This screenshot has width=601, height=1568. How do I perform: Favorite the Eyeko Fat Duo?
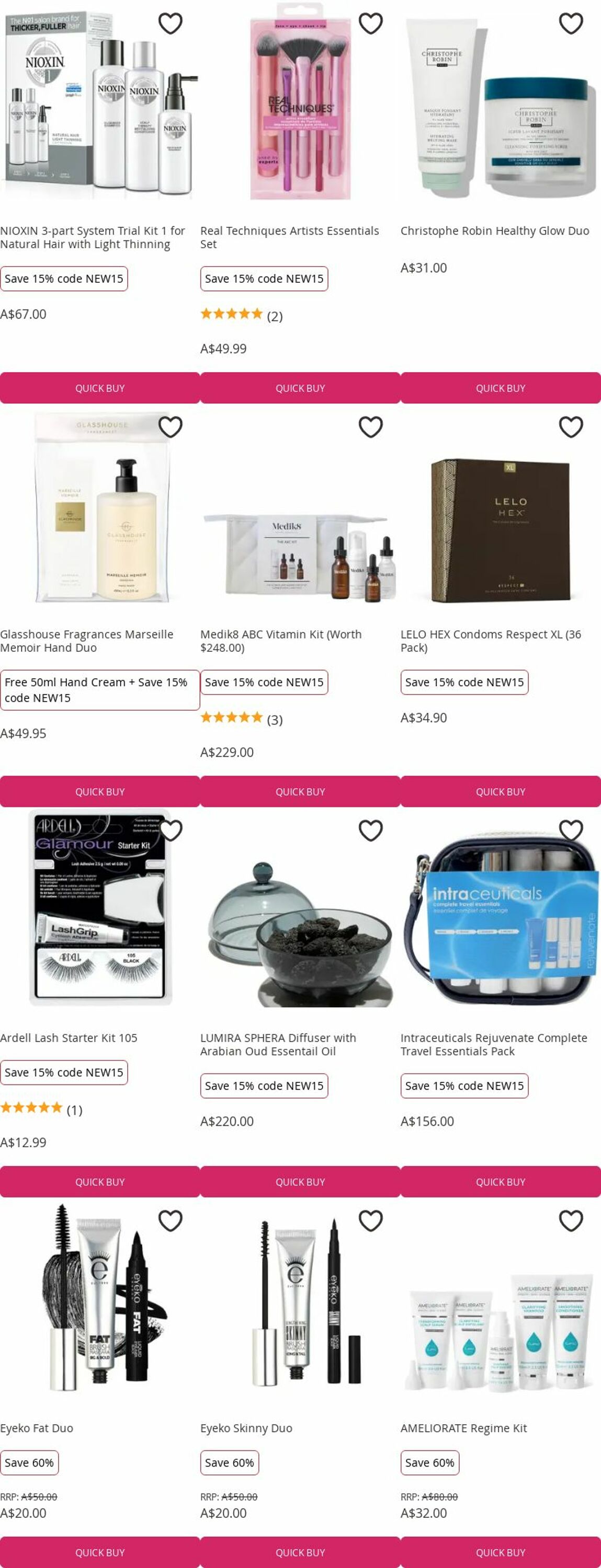171,1221
